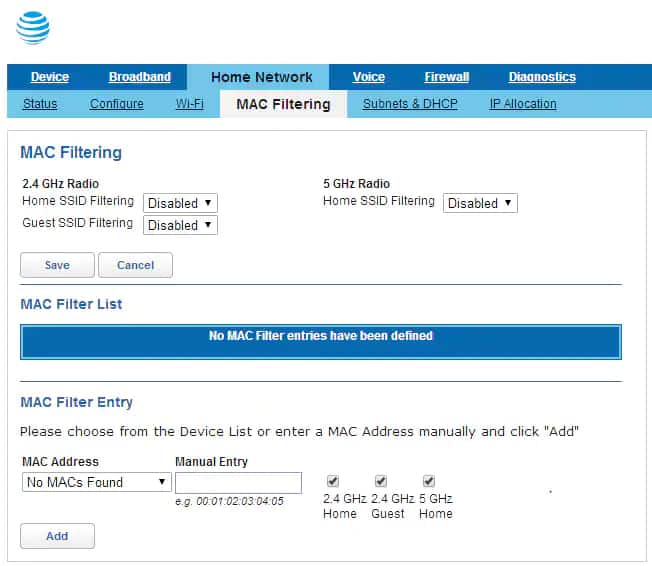Toggle the 2.4 GHz Guest checkbox

pyautogui.click(x=381, y=481)
